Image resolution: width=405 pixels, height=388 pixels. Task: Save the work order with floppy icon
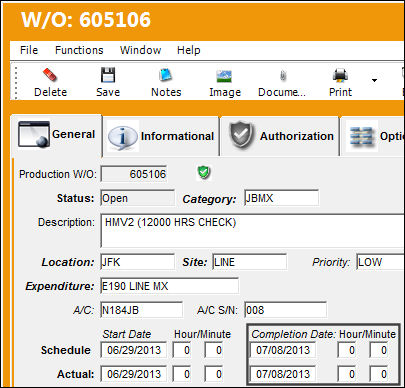pyautogui.click(x=108, y=75)
